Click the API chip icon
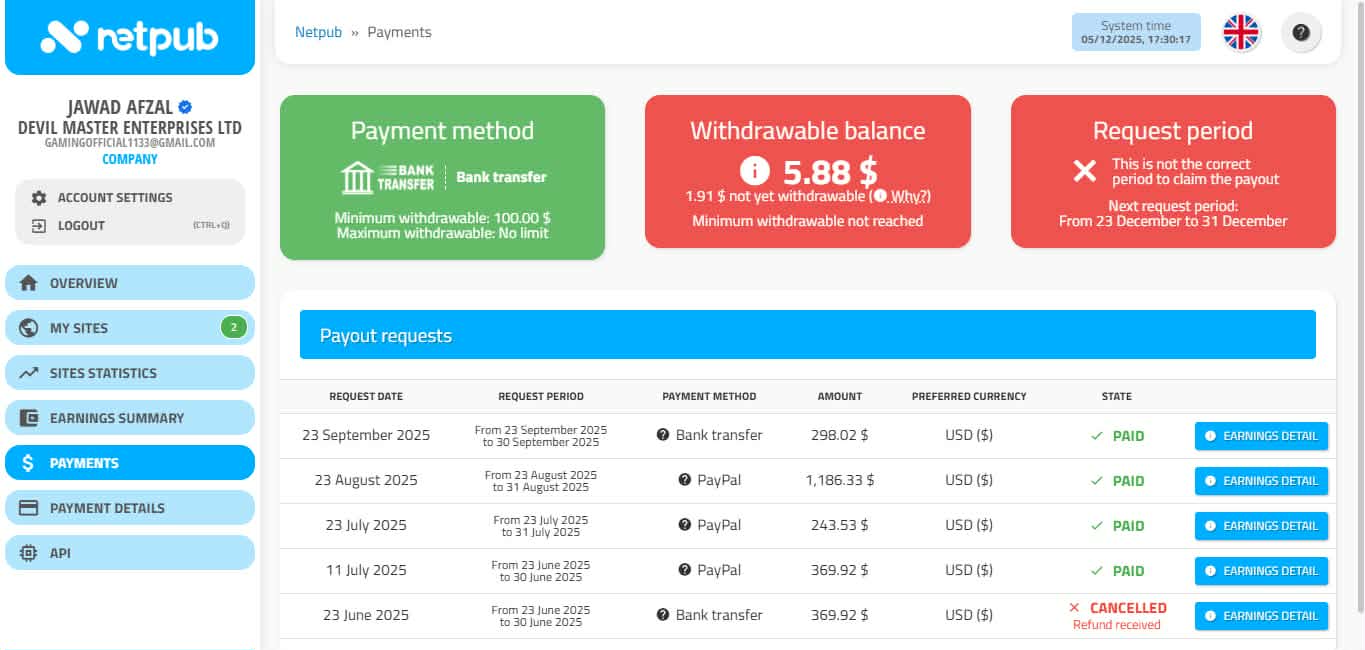Screen dimensions: 1365x650 [29, 553]
